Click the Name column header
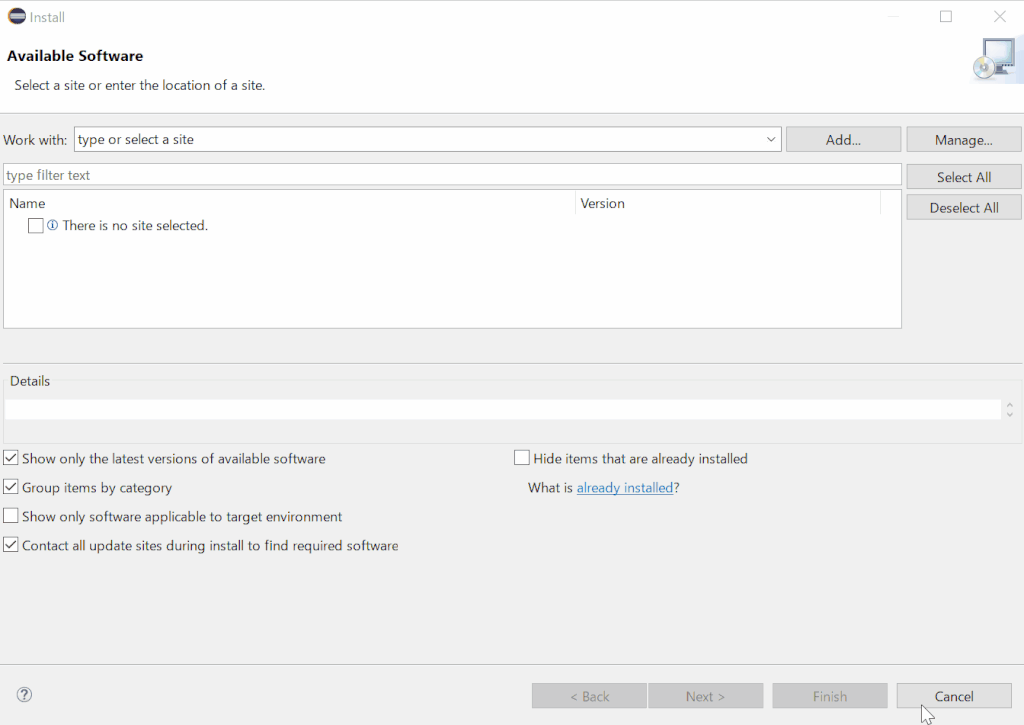Viewport: 1024px width, 725px height. [x=291, y=203]
